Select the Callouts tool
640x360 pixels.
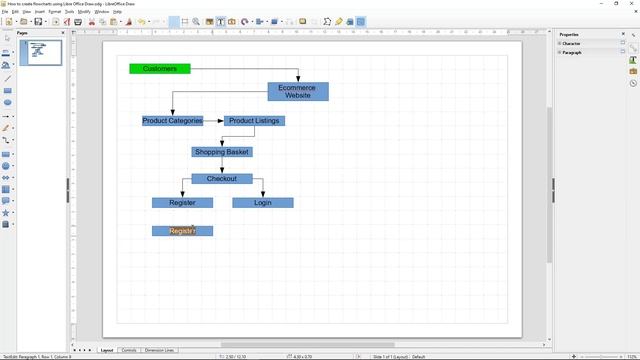pyautogui.click(x=6, y=201)
